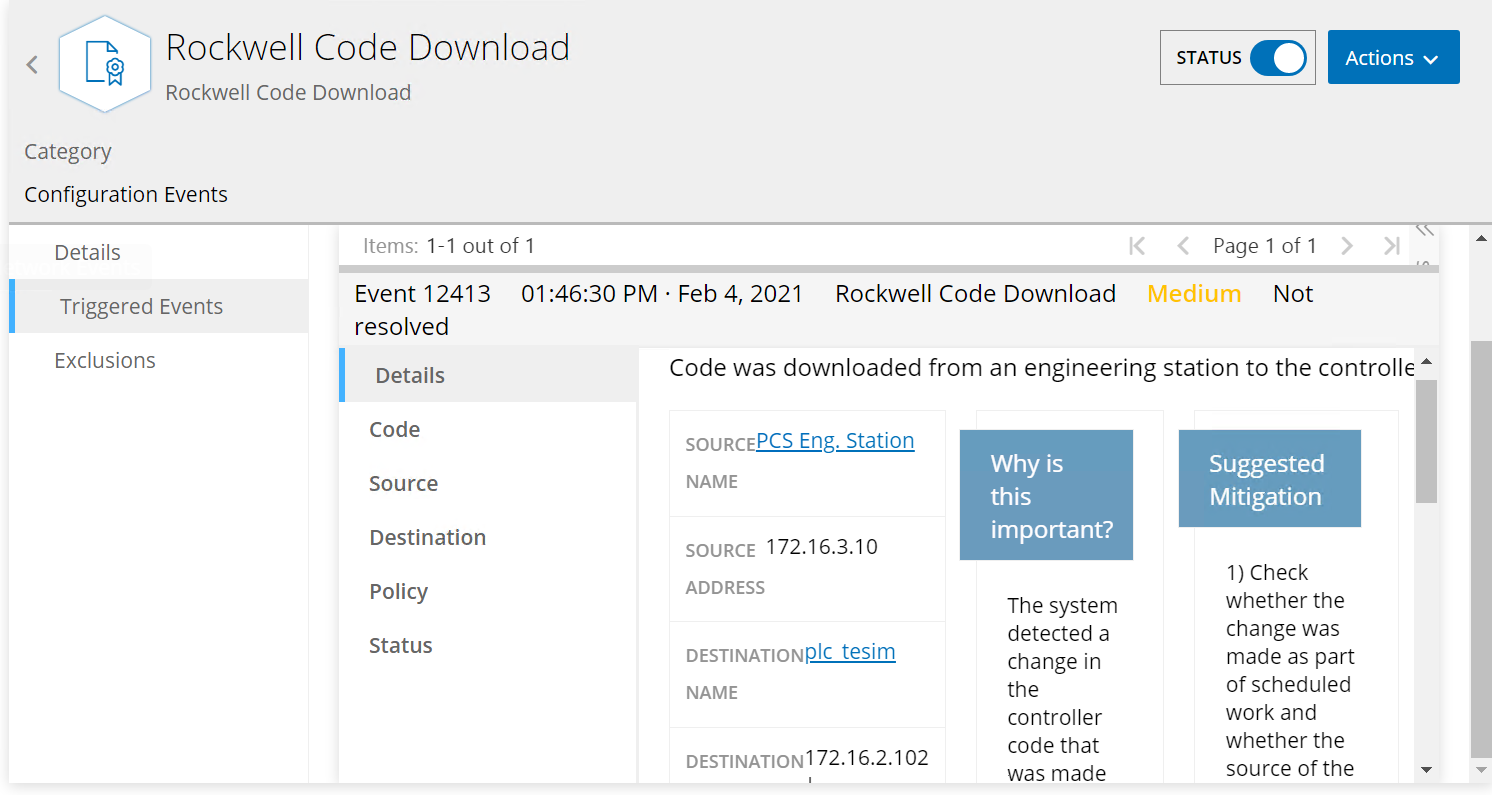Open the Actions dropdown menu

(1393, 58)
